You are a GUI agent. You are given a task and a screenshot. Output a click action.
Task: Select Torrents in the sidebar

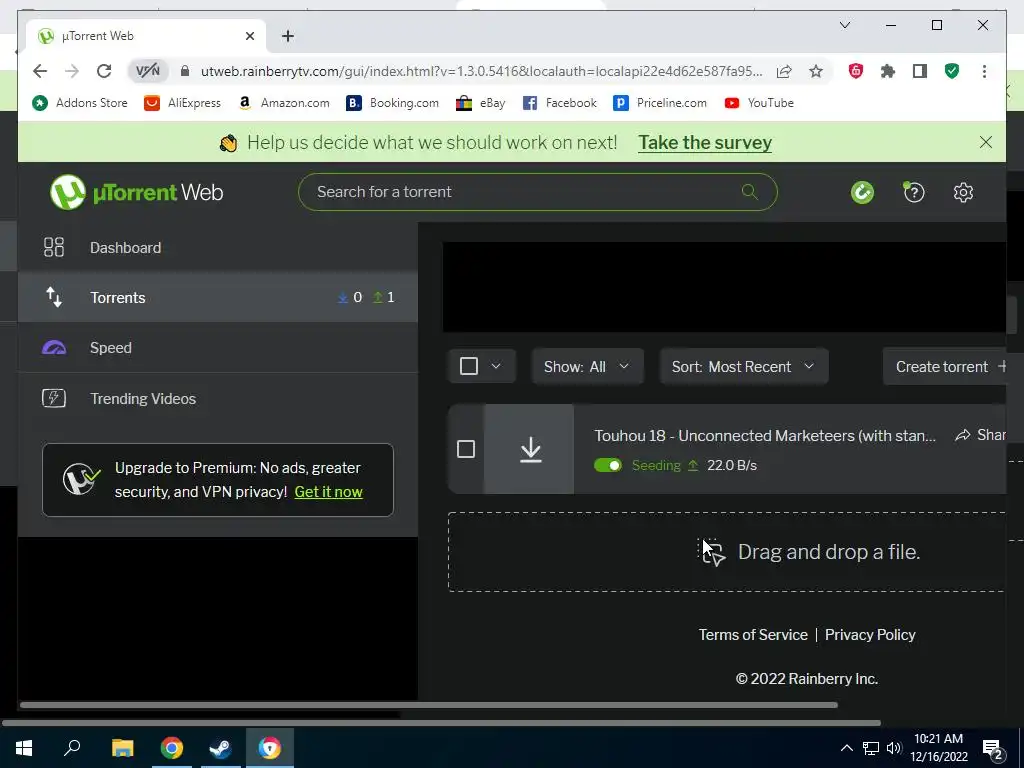coord(218,297)
